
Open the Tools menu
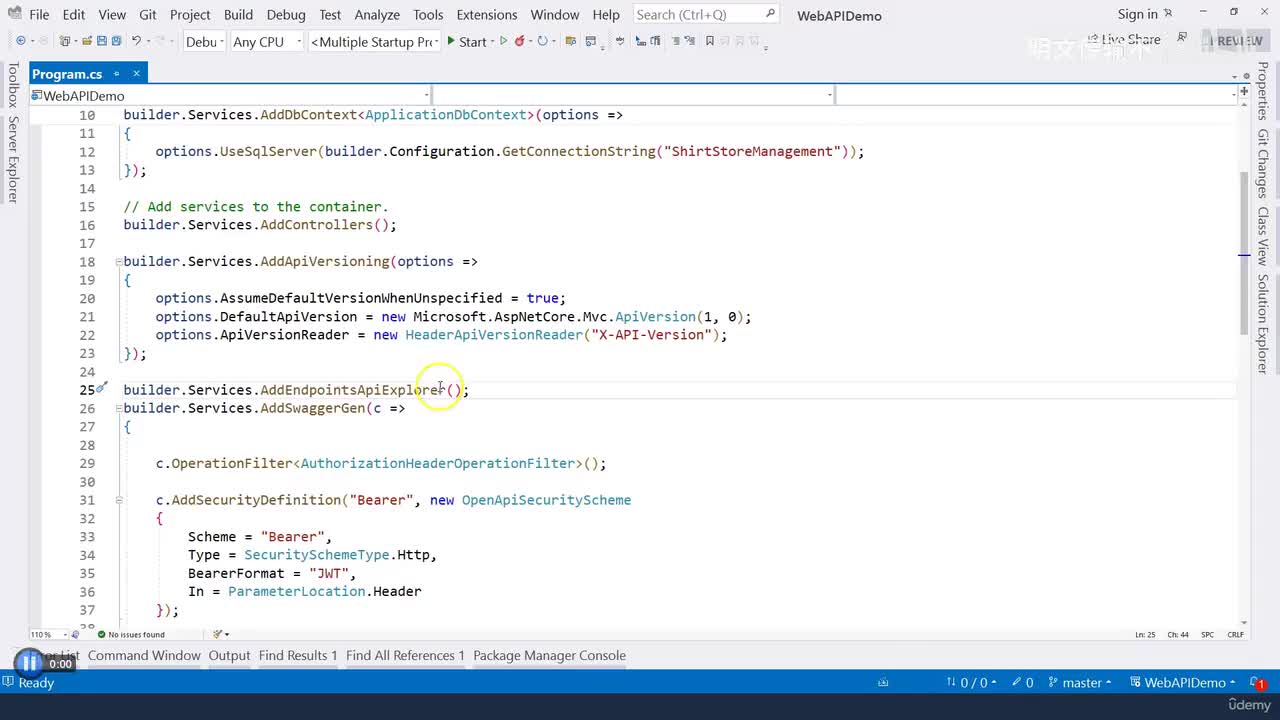428,14
